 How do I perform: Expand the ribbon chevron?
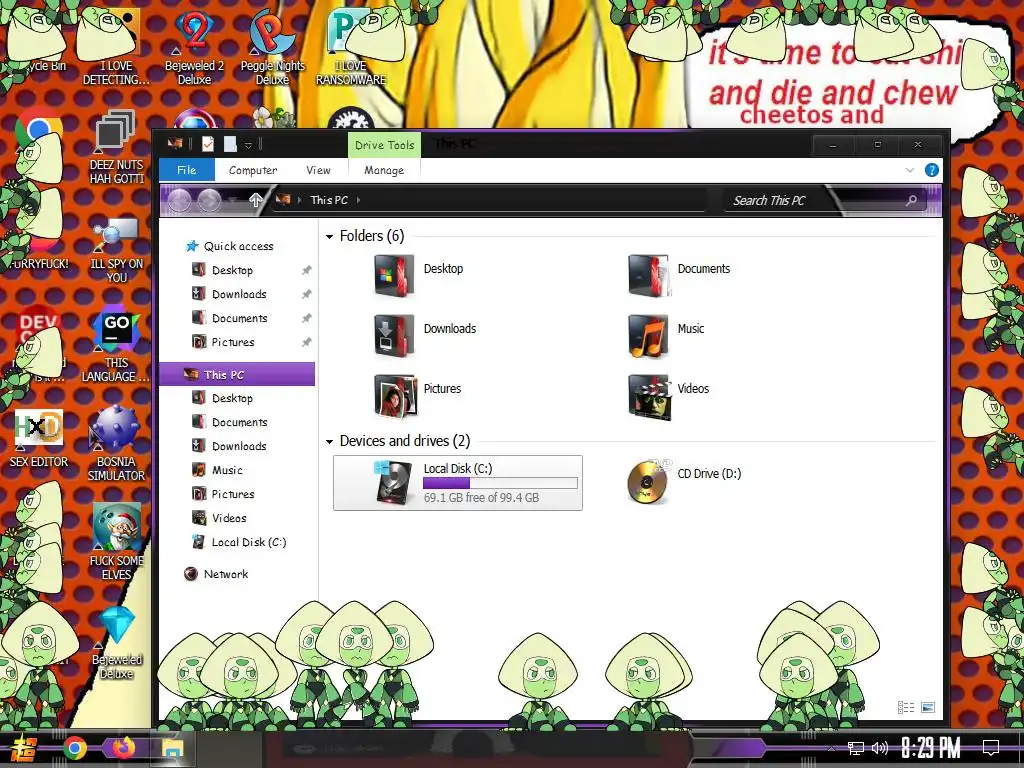(910, 170)
